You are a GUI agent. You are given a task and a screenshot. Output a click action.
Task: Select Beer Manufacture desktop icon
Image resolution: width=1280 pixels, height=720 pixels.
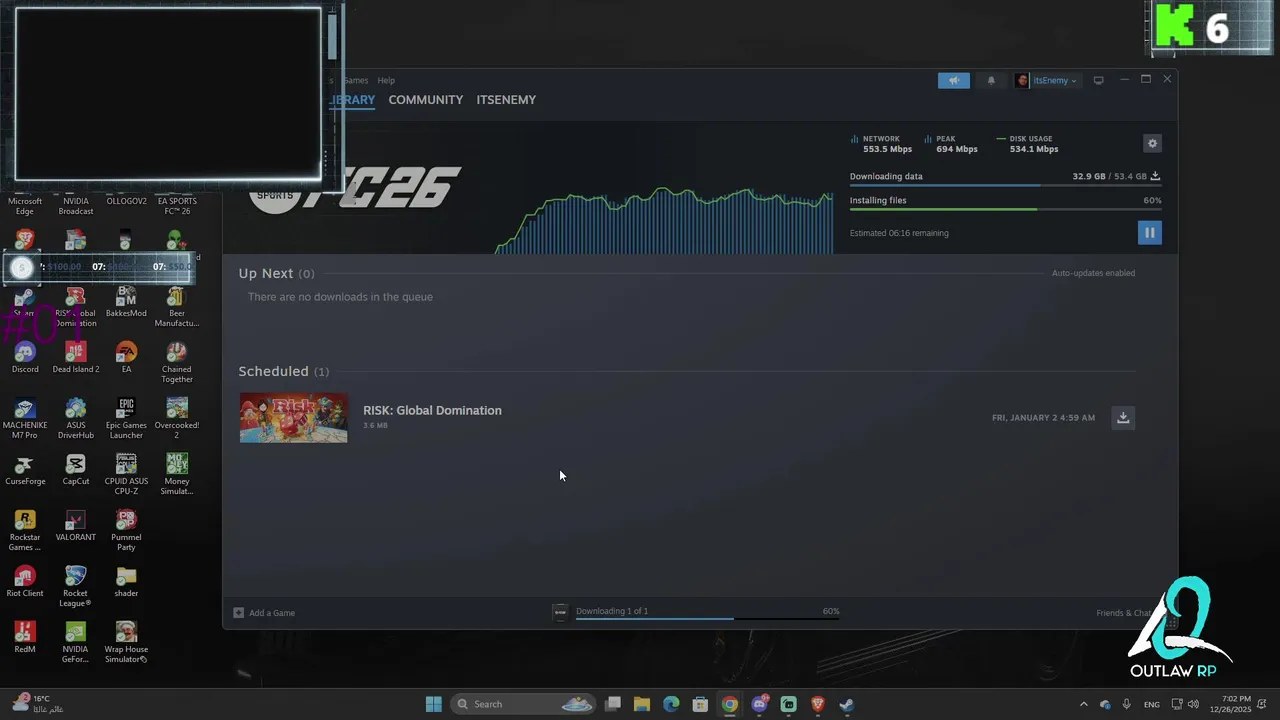tap(177, 306)
